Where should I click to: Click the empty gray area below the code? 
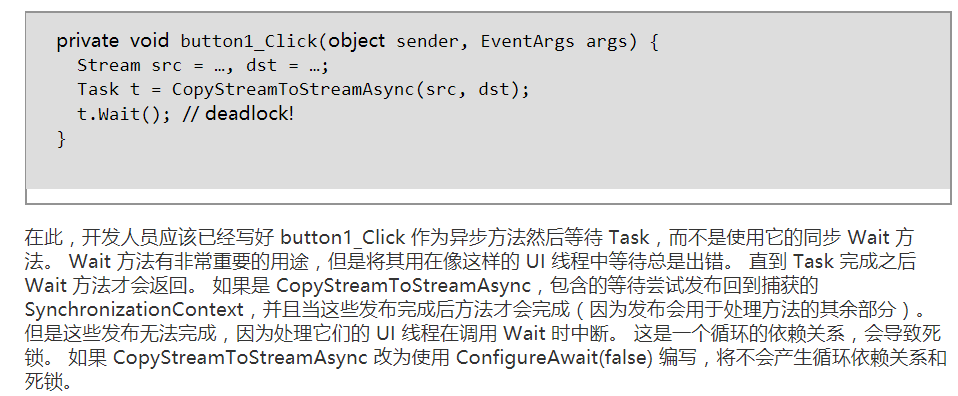click(x=488, y=170)
